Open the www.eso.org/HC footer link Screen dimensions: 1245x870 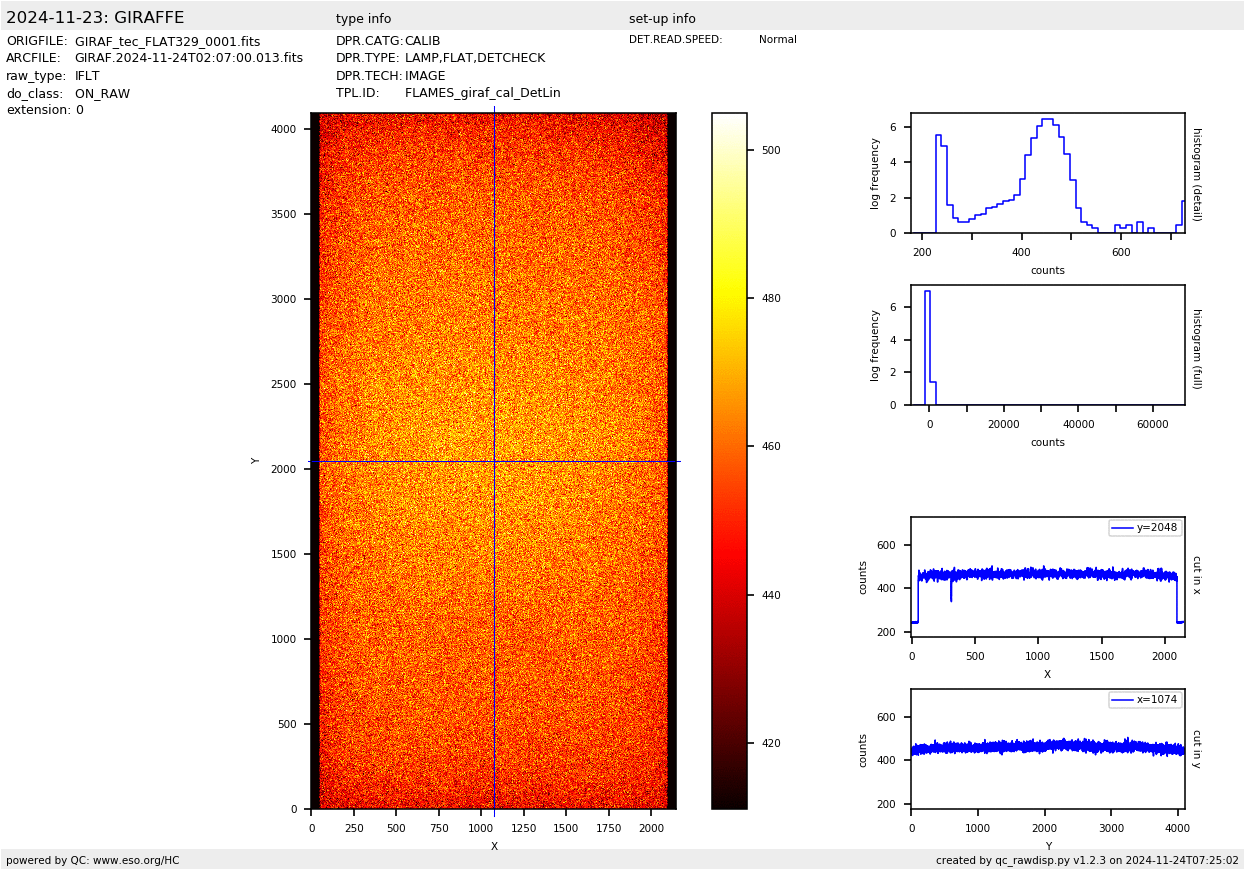(128, 860)
